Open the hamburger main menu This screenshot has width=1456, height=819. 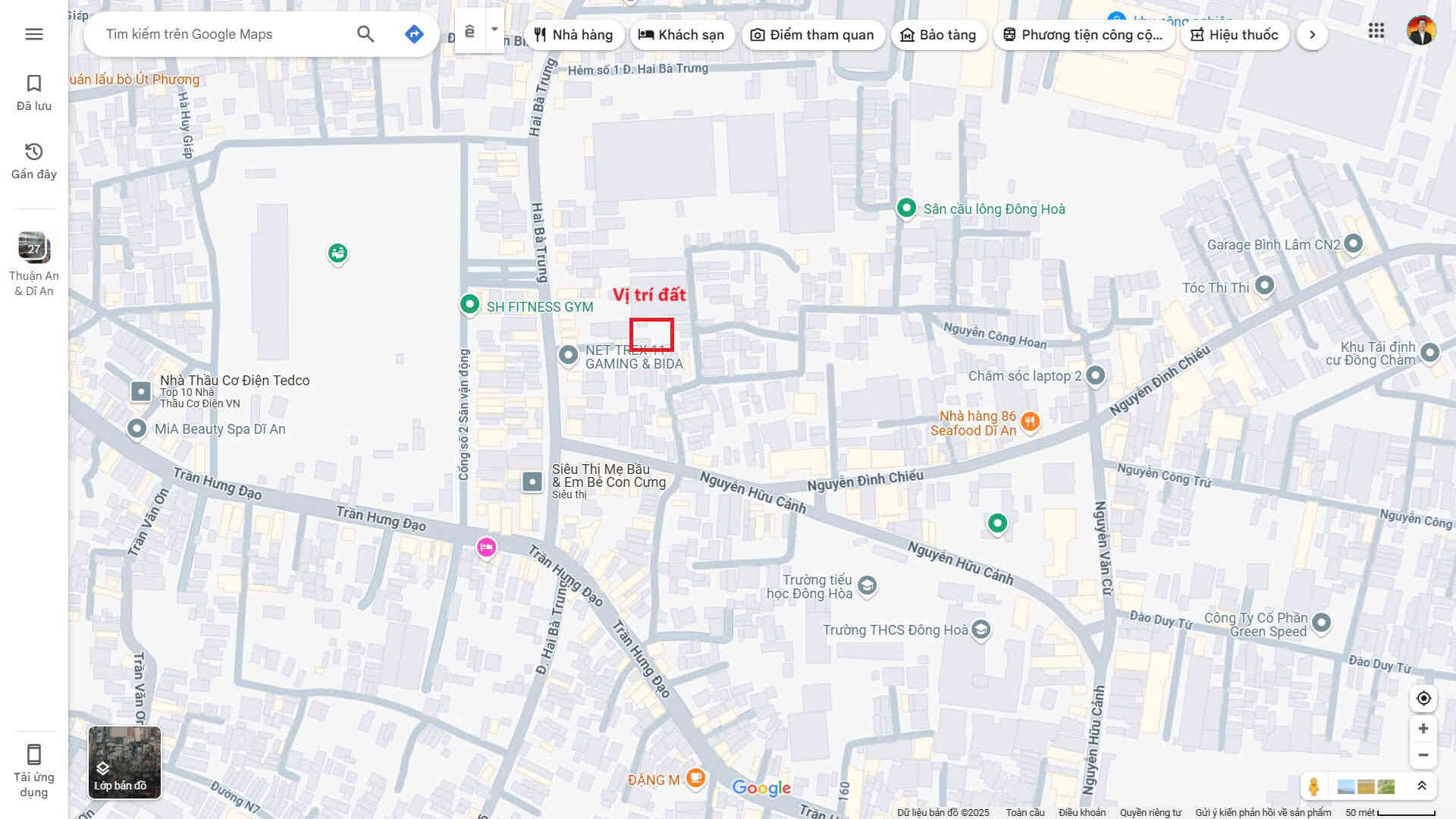33,34
